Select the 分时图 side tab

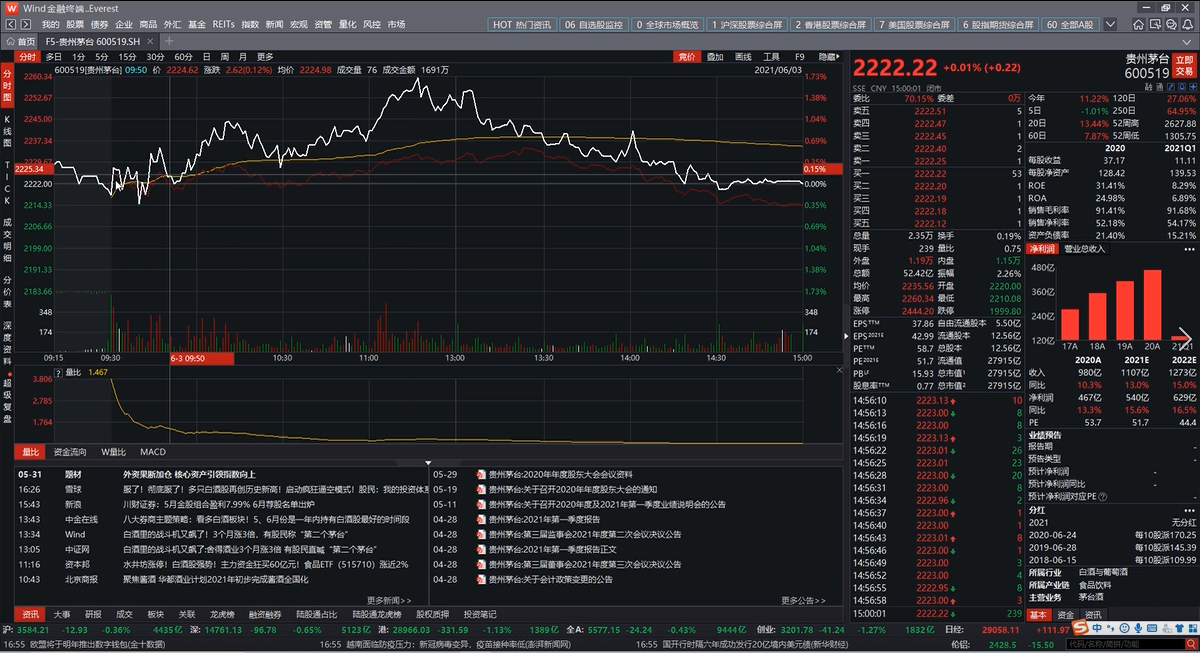click(x=7, y=86)
